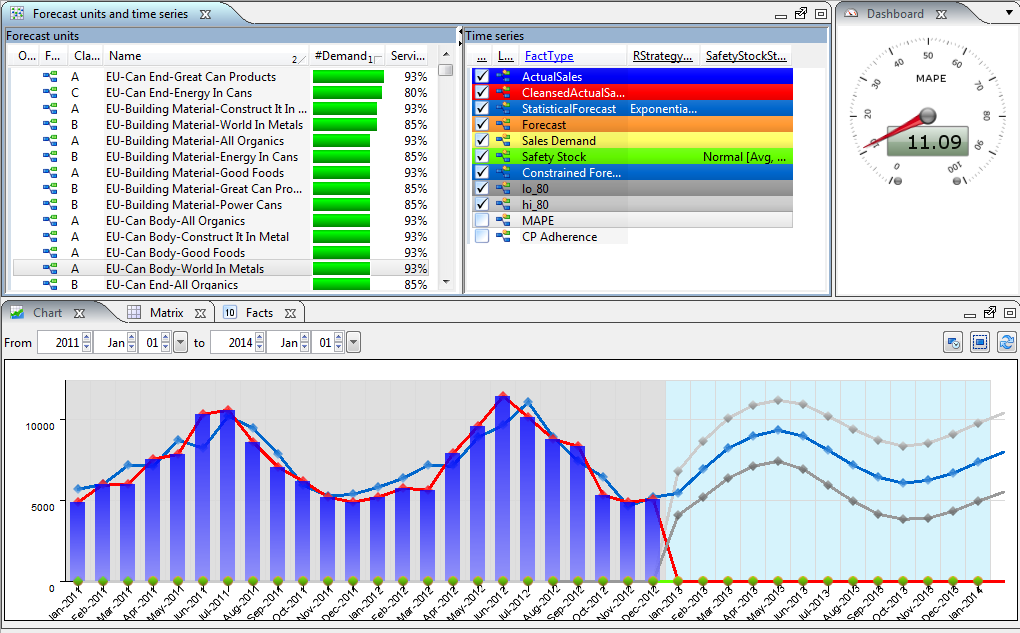Toggle the Sales Demand checkbox
The width and height of the screenshot is (1020, 633).
coord(481,141)
